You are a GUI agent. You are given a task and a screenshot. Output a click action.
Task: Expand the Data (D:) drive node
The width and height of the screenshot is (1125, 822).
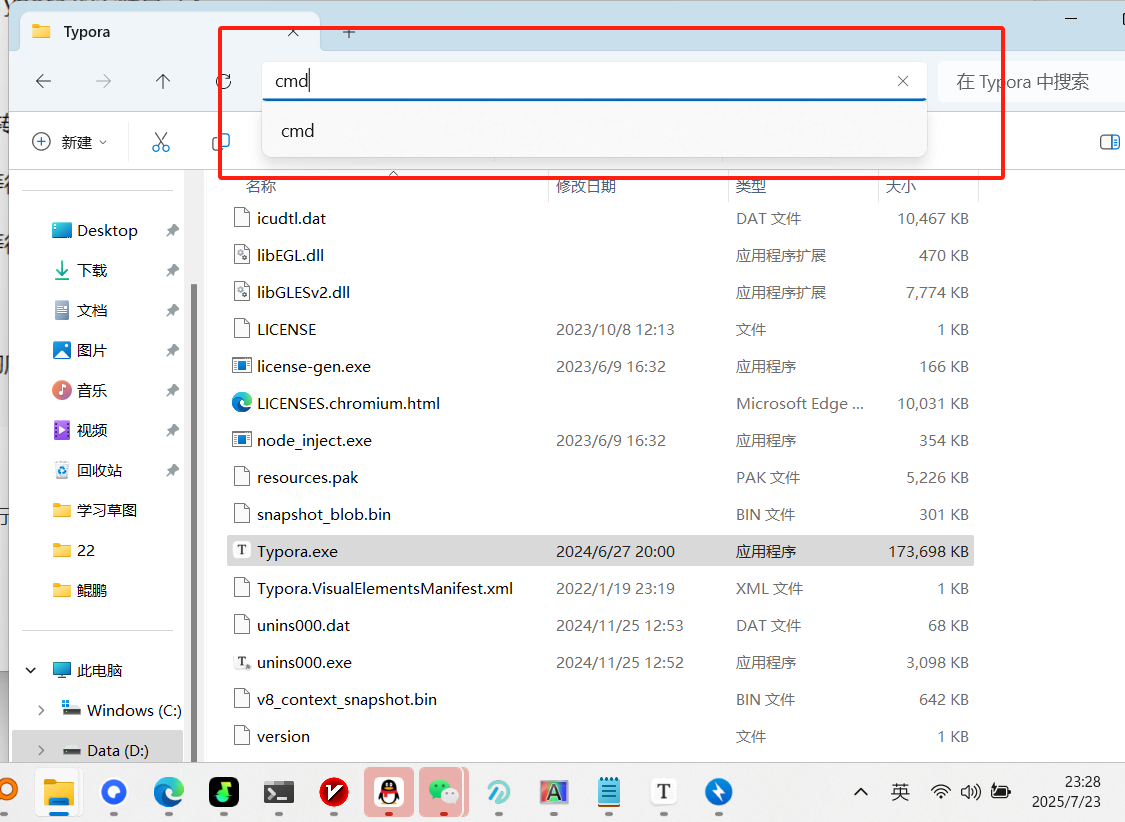(x=41, y=750)
